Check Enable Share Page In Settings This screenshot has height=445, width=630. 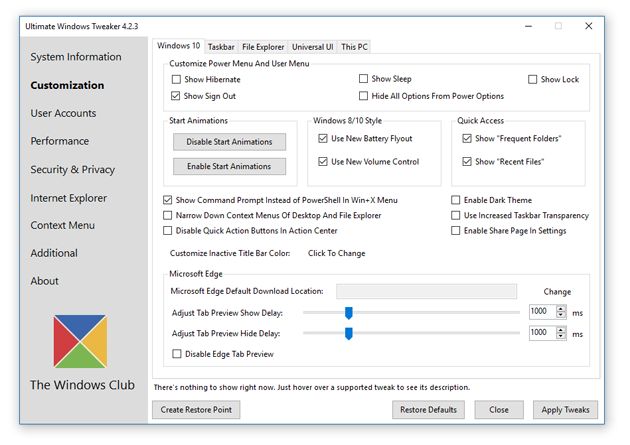point(456,231)
